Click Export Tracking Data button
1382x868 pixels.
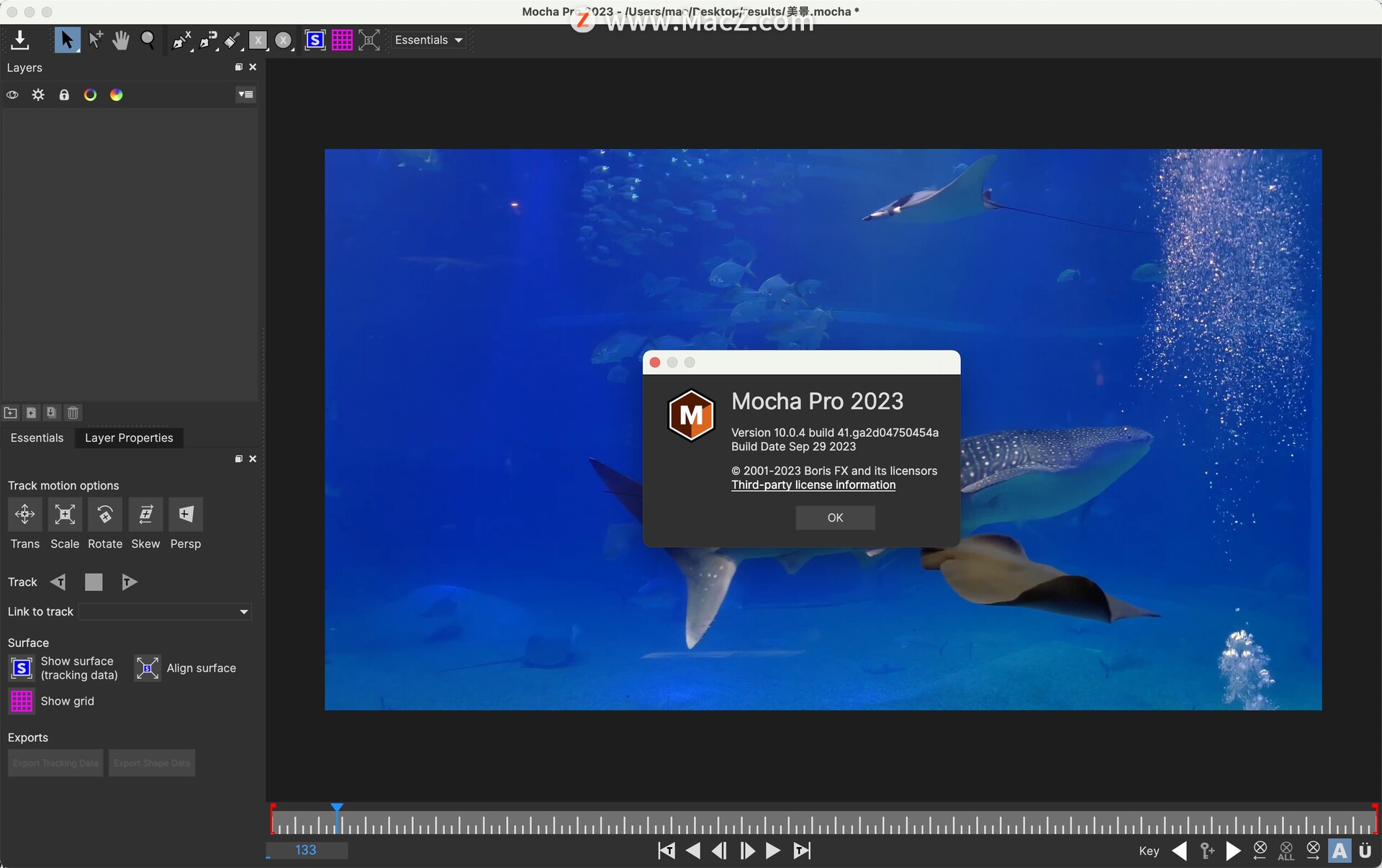coord(55,763)
